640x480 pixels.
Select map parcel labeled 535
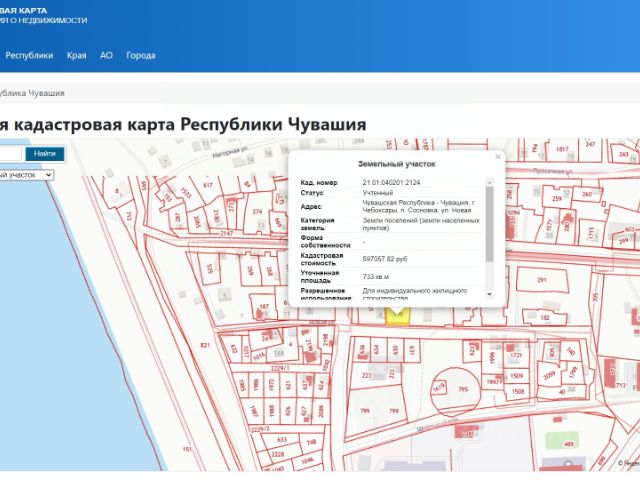coord(210,269)
